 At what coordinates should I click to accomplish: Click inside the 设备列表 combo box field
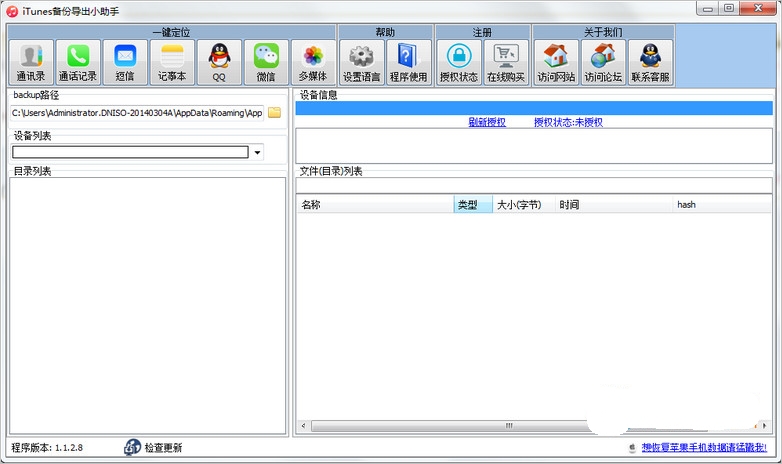pos(130,152)
